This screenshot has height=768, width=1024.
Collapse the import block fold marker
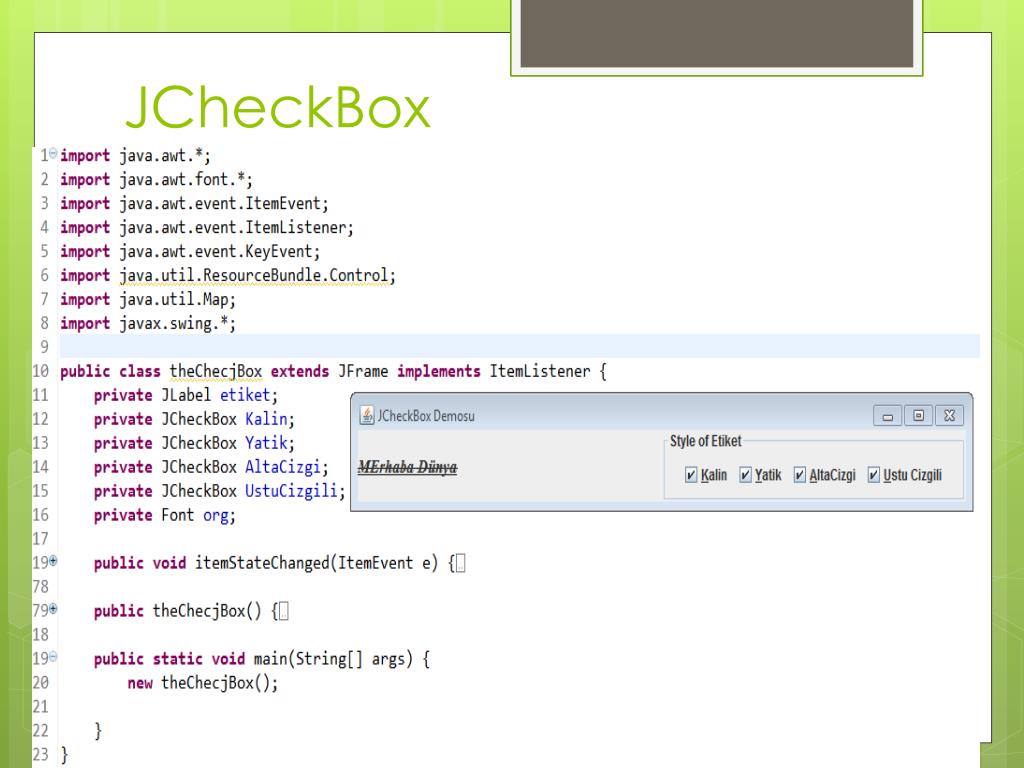(54, 153)
